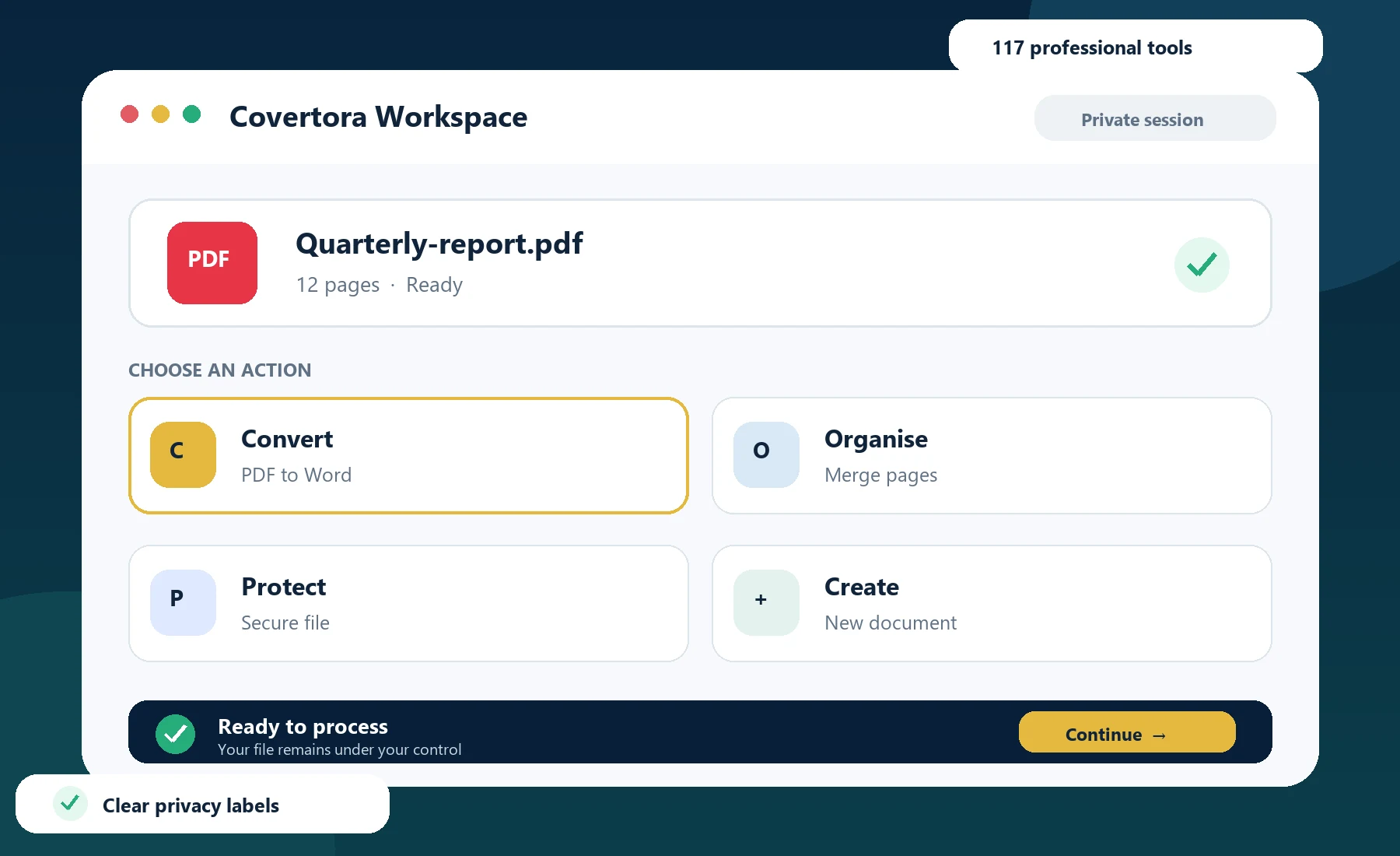1400x856 pixels.
Task: Select the Convert PDF to Word action card
Action: click(408, 455)
